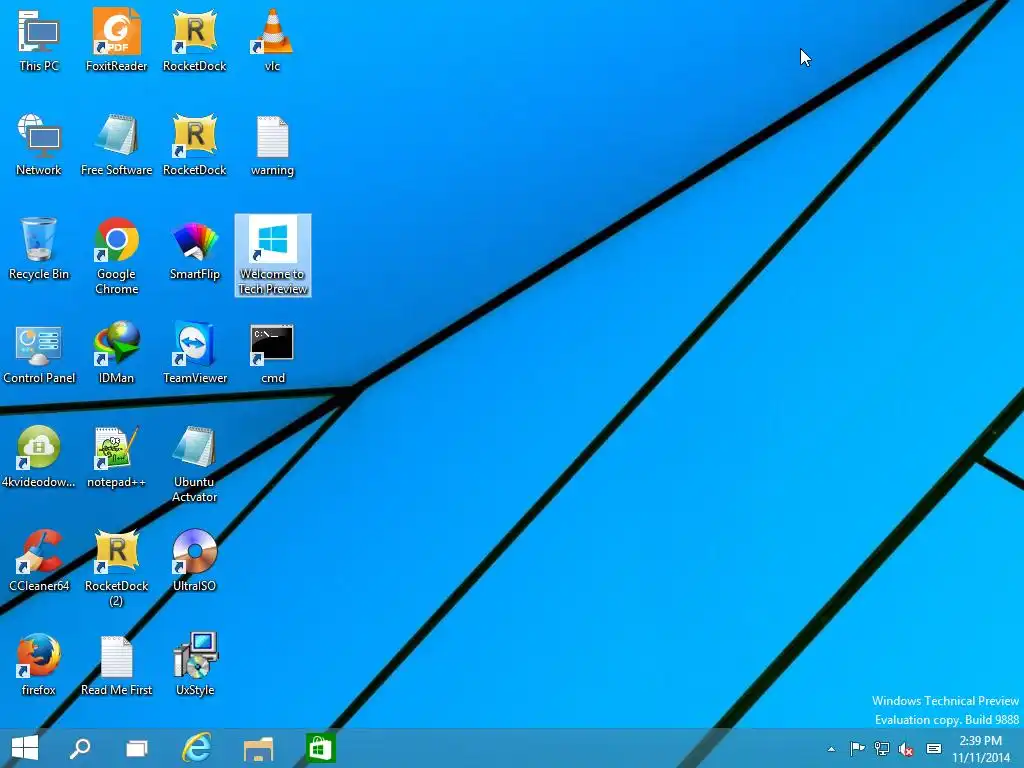Select the vlc media player shortcut
Screen dimensions: 1024x768
[272, 40]
